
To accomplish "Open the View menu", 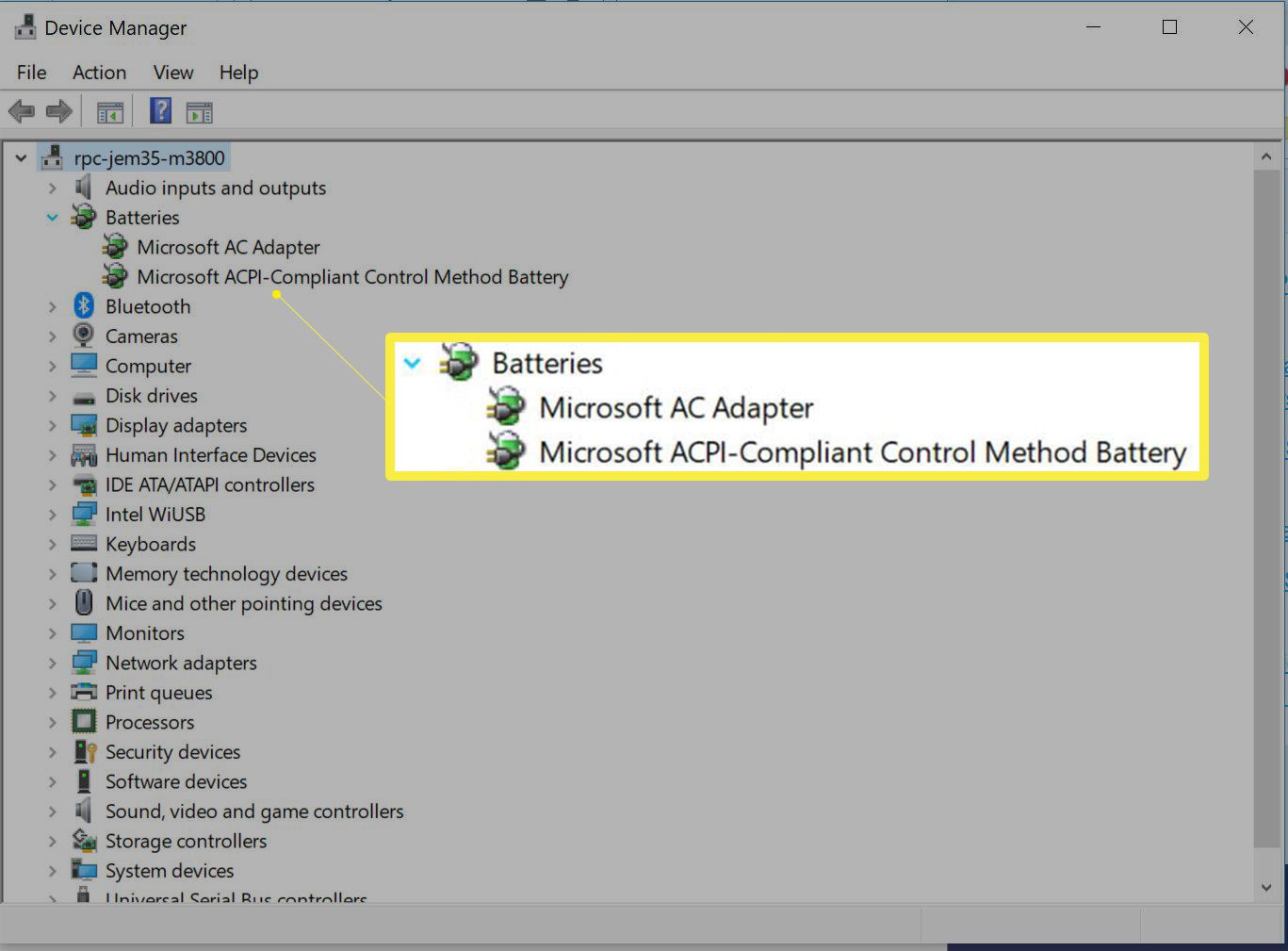I will pos(173,73).
